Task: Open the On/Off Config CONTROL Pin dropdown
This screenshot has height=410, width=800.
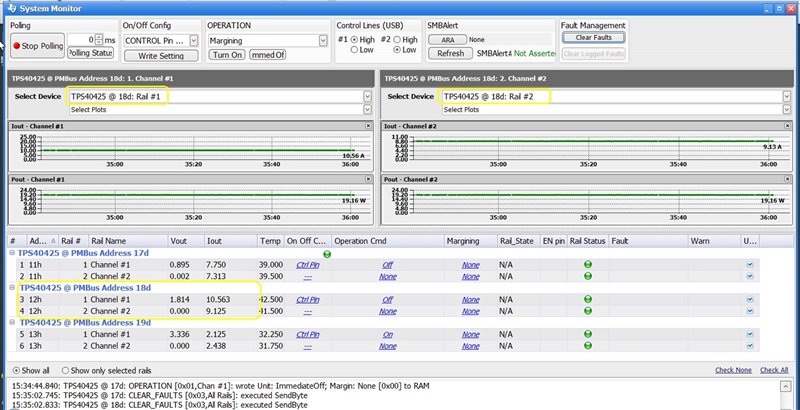Action: [194, 40]
